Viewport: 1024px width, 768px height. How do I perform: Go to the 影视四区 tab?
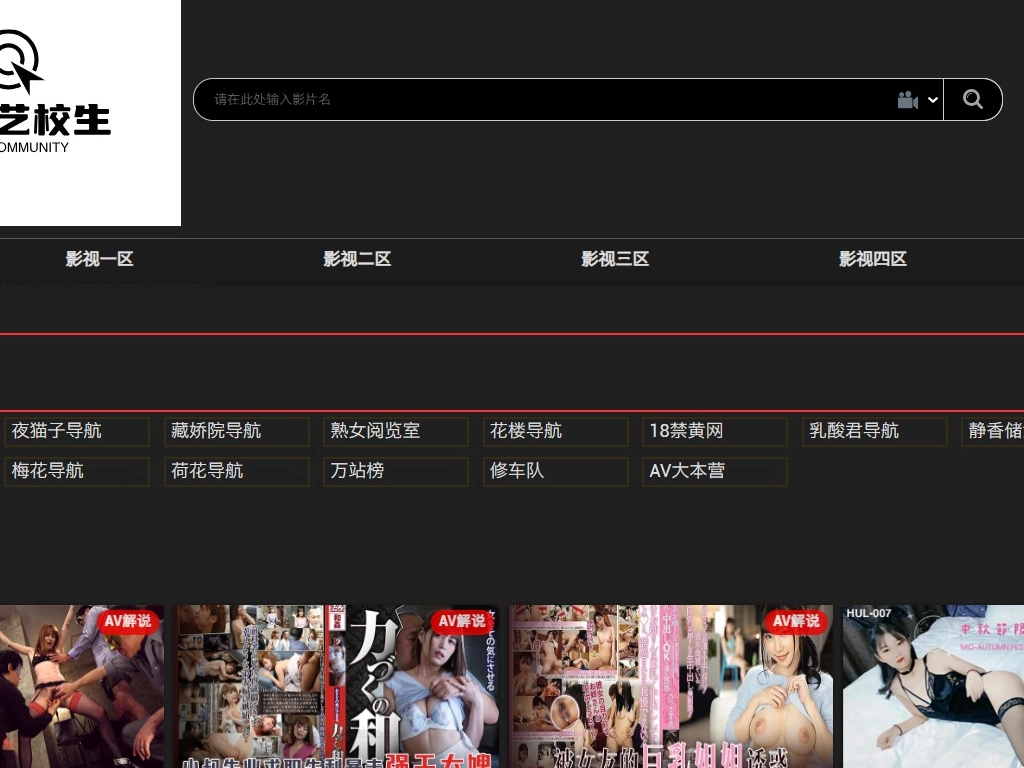(872, 259)
